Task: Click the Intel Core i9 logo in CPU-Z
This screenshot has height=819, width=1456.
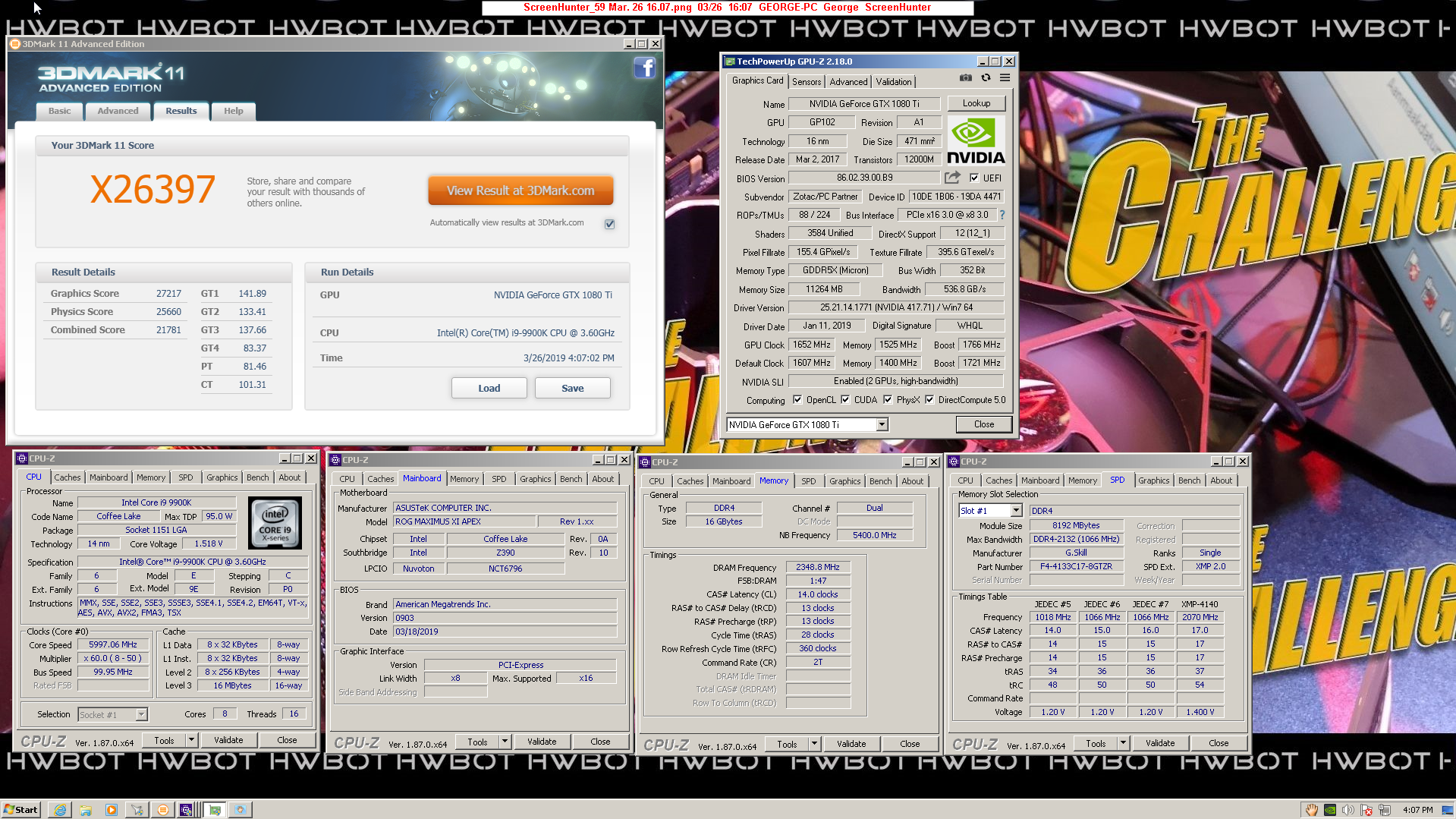Action: pos(275,523)
